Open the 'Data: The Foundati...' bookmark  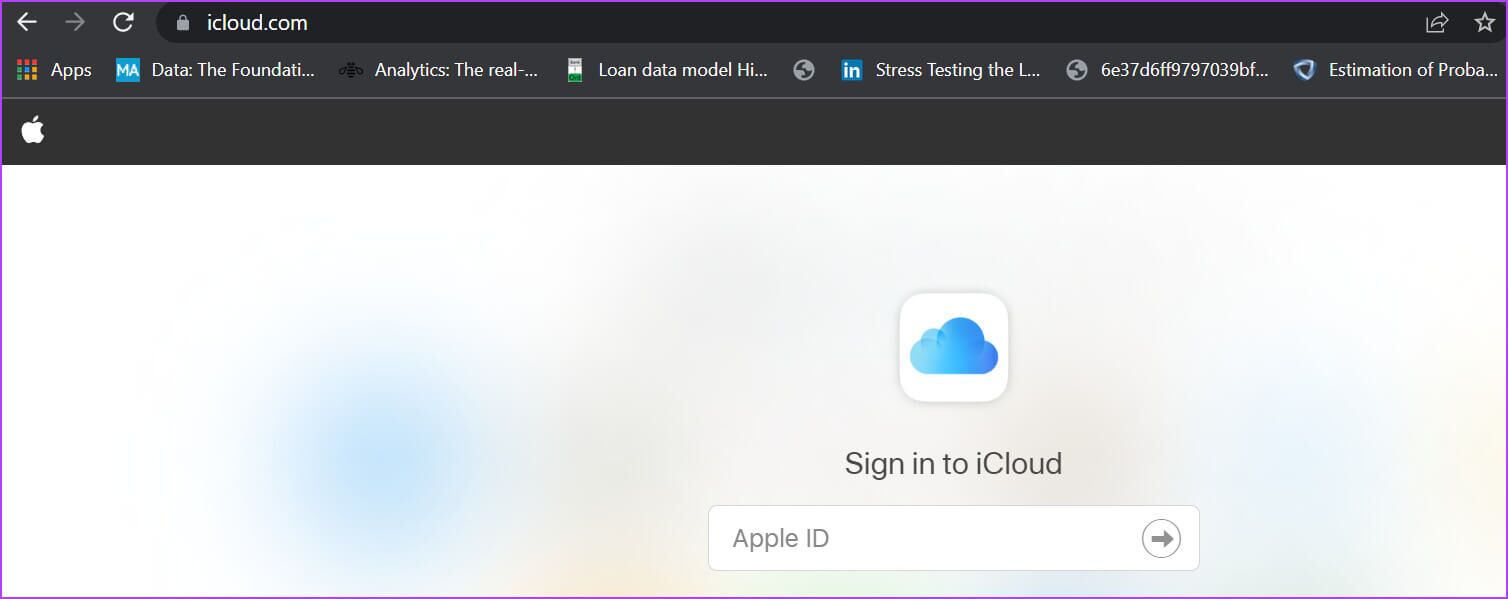coord(215,70)
